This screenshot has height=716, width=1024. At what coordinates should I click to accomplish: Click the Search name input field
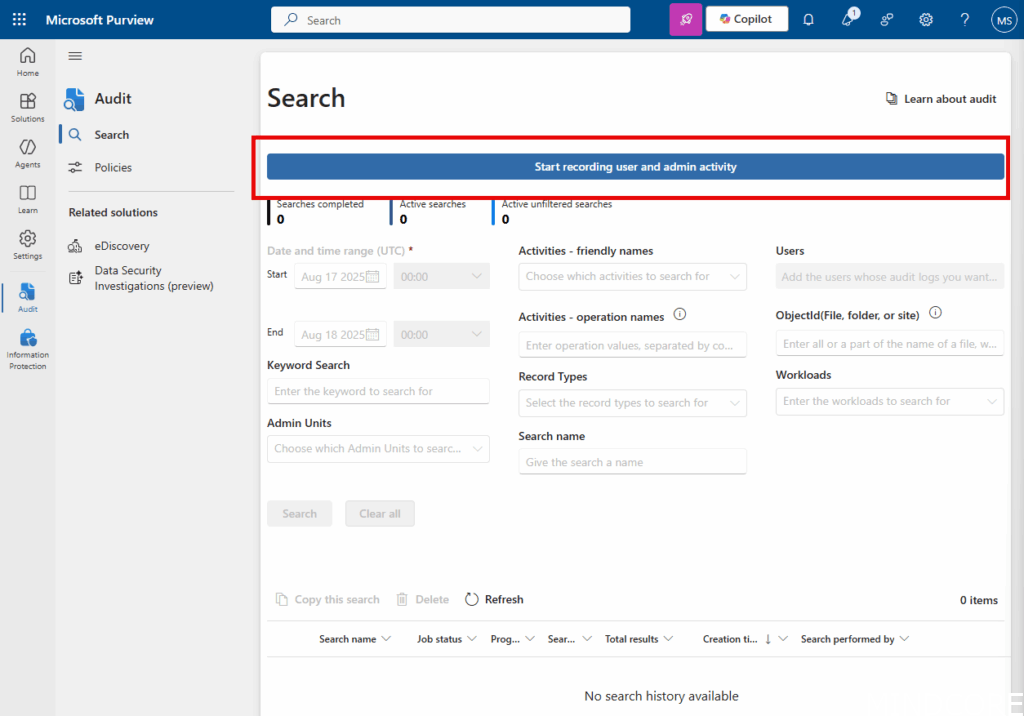click(x=632, y=462)
